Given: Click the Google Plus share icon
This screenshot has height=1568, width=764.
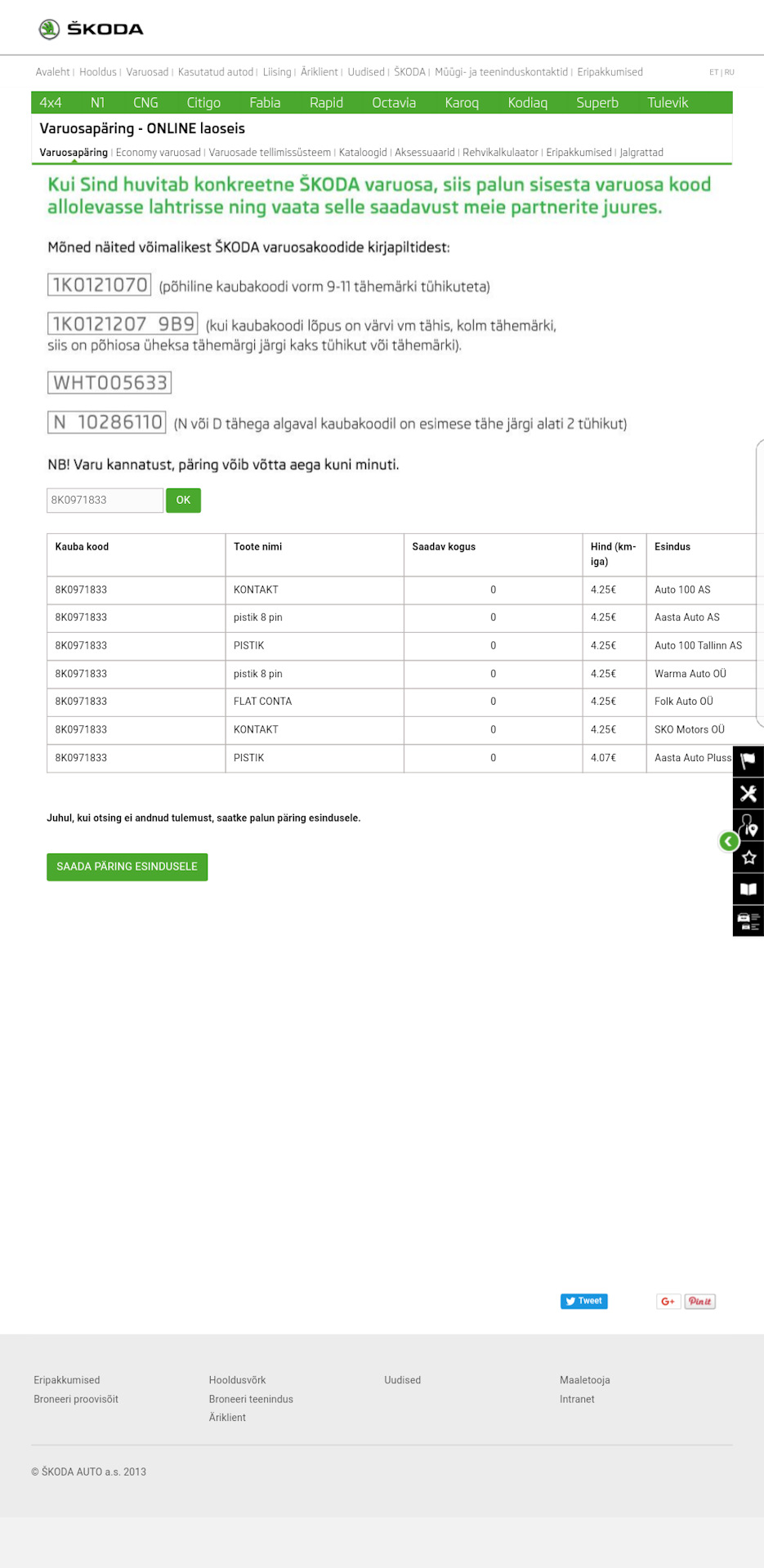Looking at the screenshot, I should tap(668, 1301).
